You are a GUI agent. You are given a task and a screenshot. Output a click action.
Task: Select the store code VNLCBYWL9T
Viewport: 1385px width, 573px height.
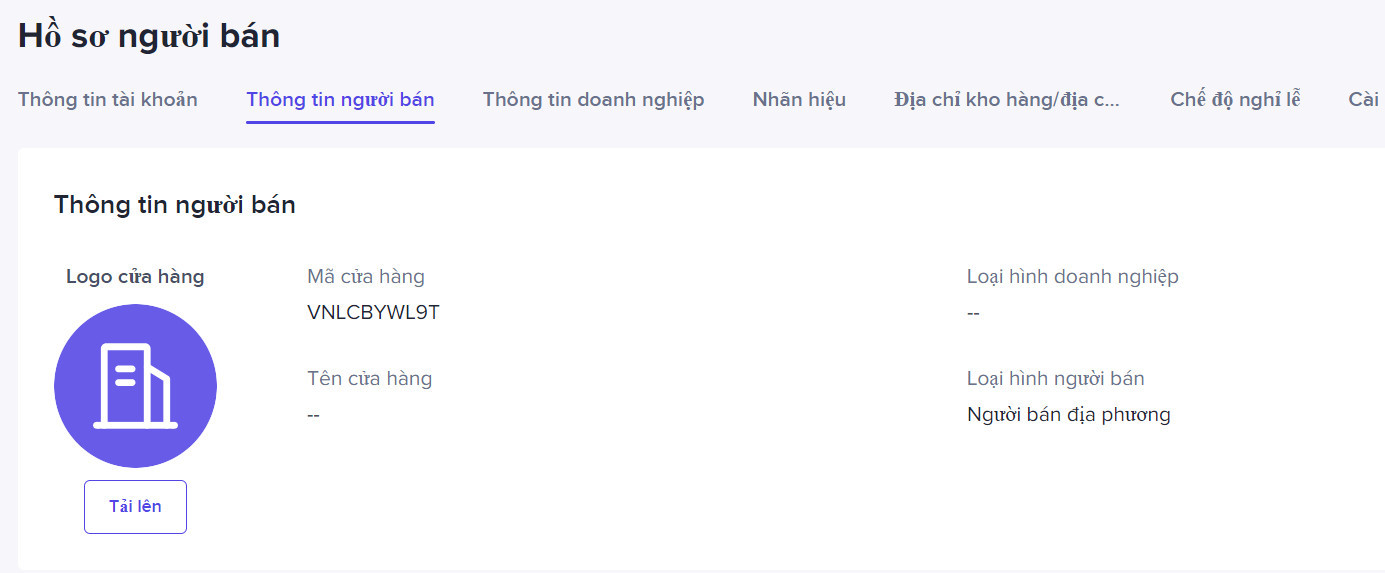[x=374, y=312]
